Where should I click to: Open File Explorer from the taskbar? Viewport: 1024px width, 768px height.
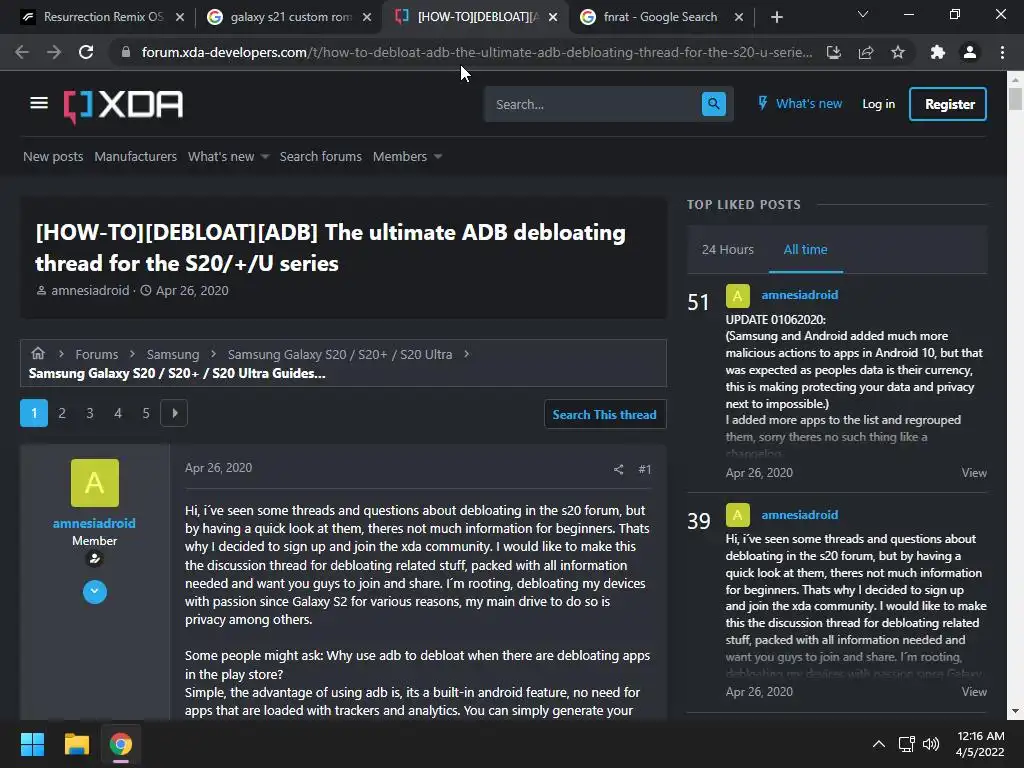tap(76, 744)
